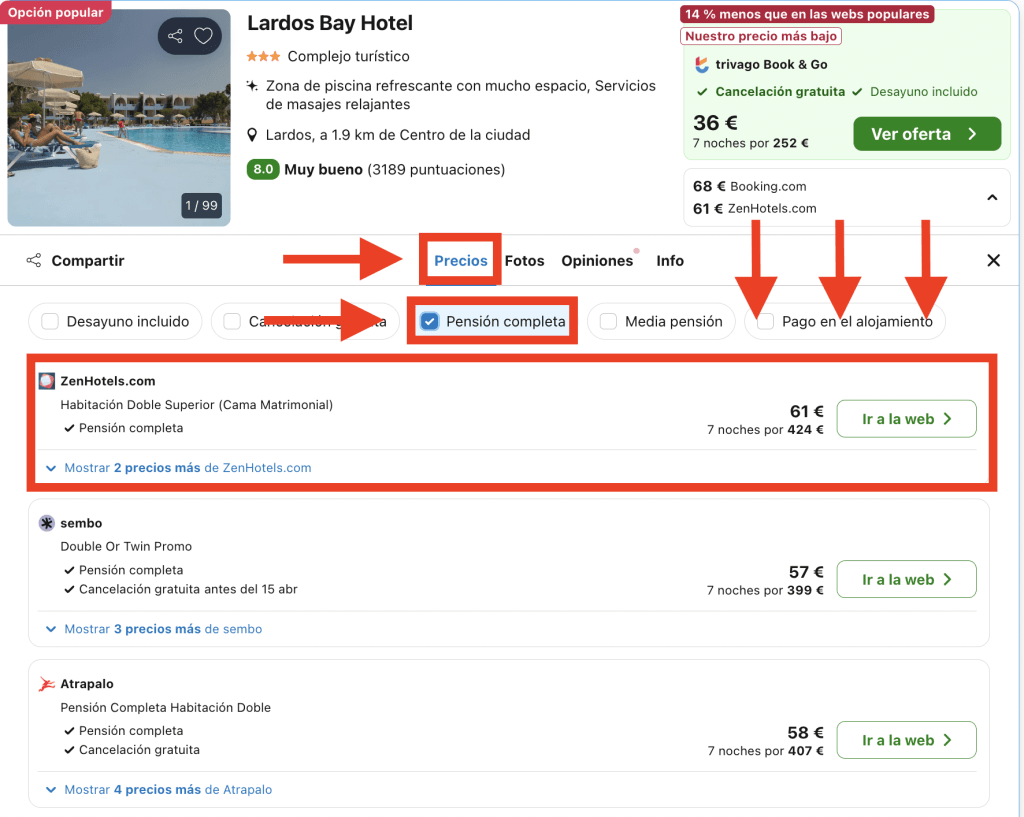Open the Opiniones tab
The height and width of the screenshot is (817, 1024).
click(597, 261)
